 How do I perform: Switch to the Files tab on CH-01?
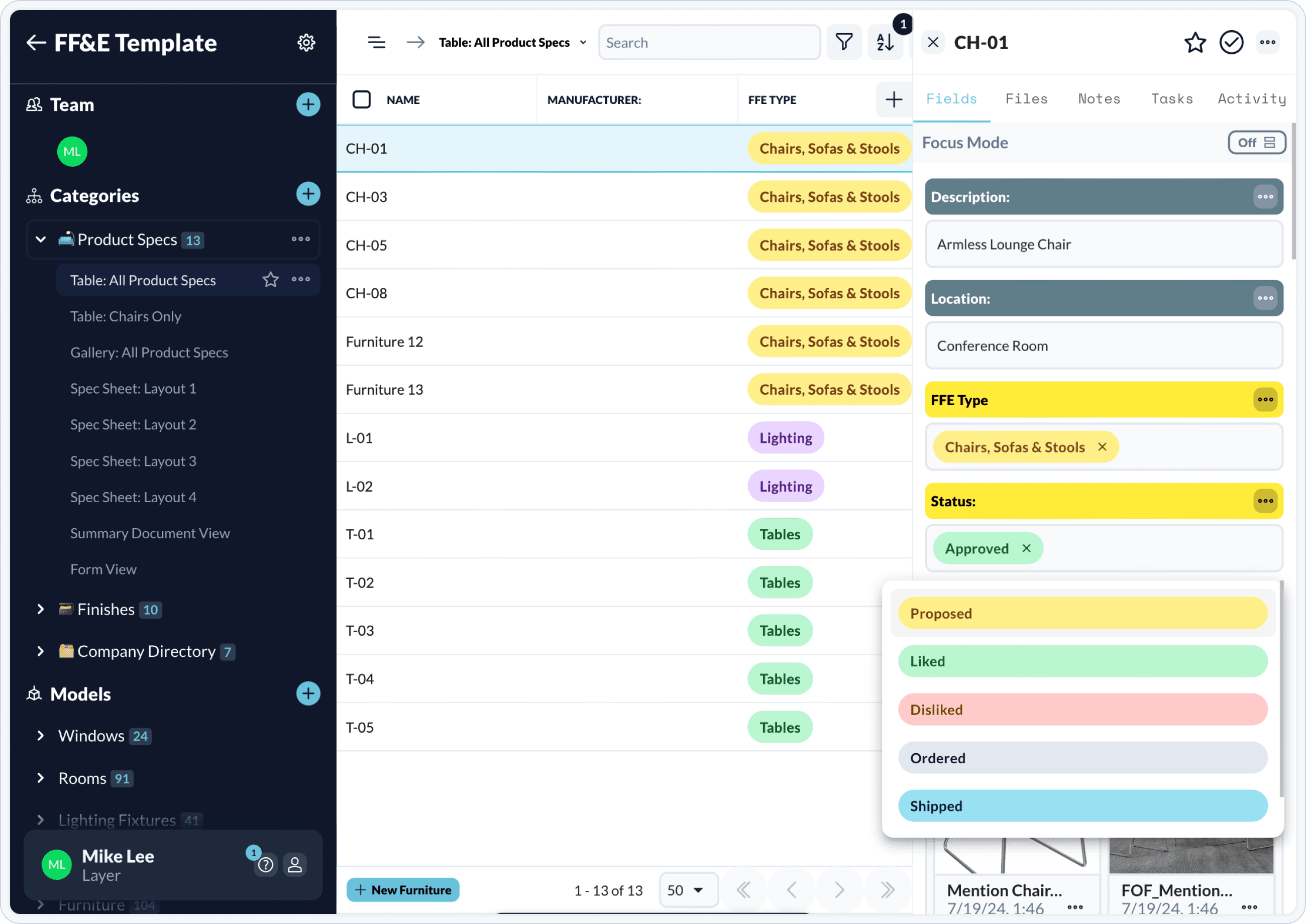click(1026, 99)
